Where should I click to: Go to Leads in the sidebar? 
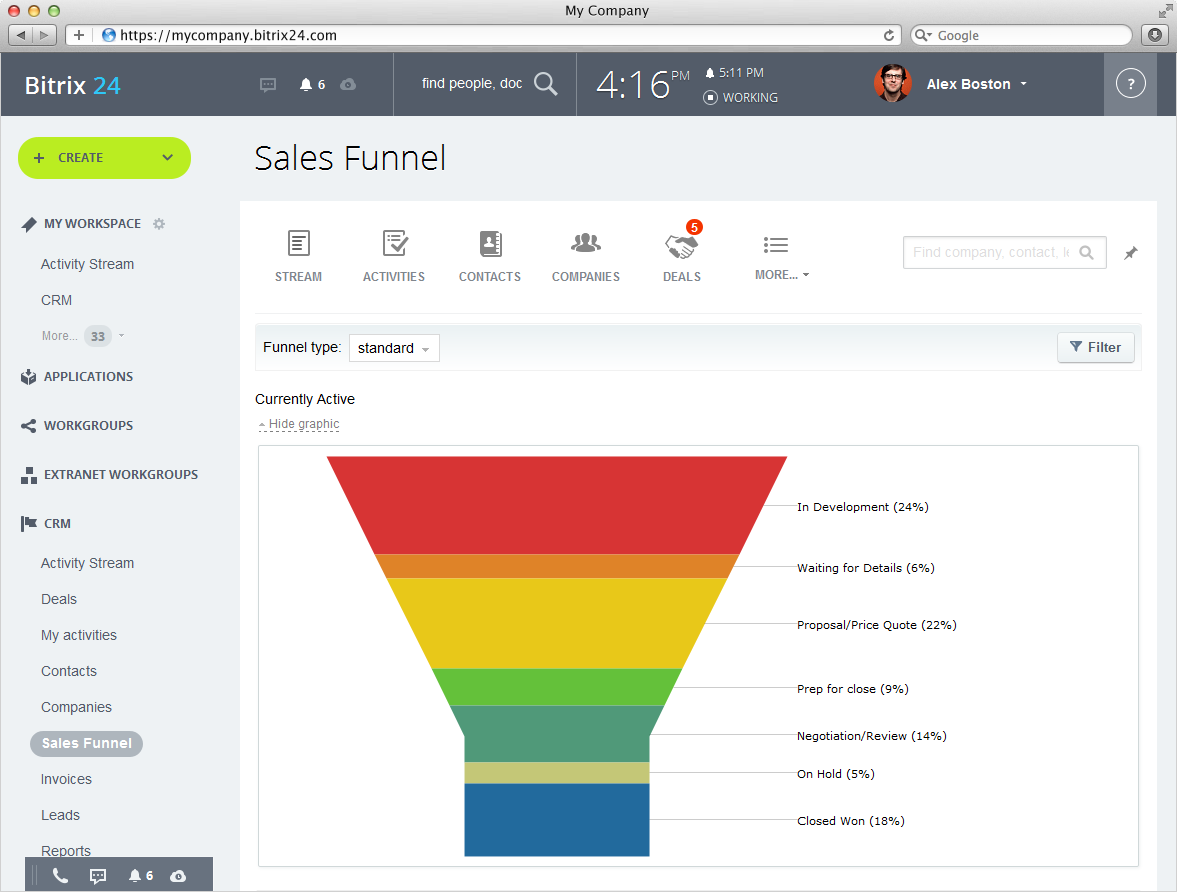(60, 815)
